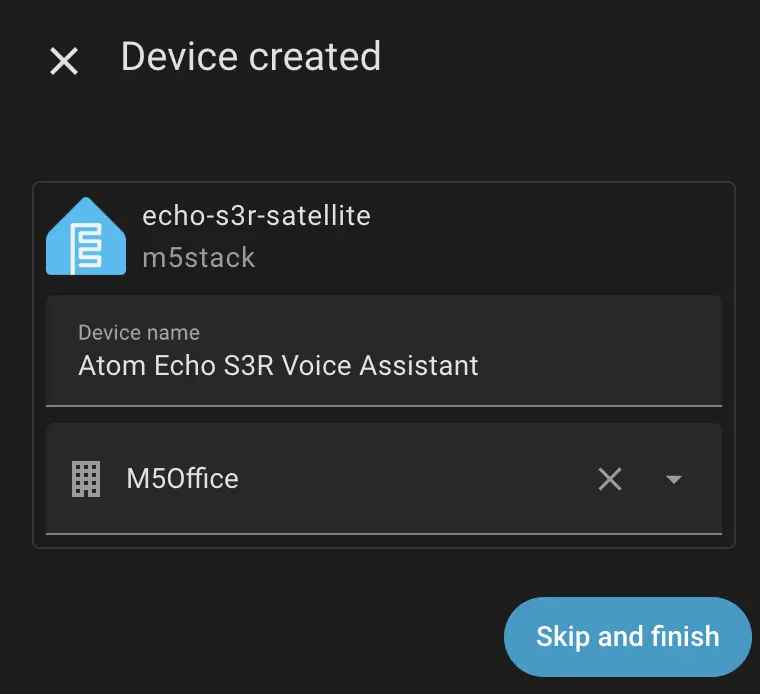The width and height of the screenshot is (760, 694).
Task: Click the Device created heading
Action: pyautogui.click(x=250, y=56)
